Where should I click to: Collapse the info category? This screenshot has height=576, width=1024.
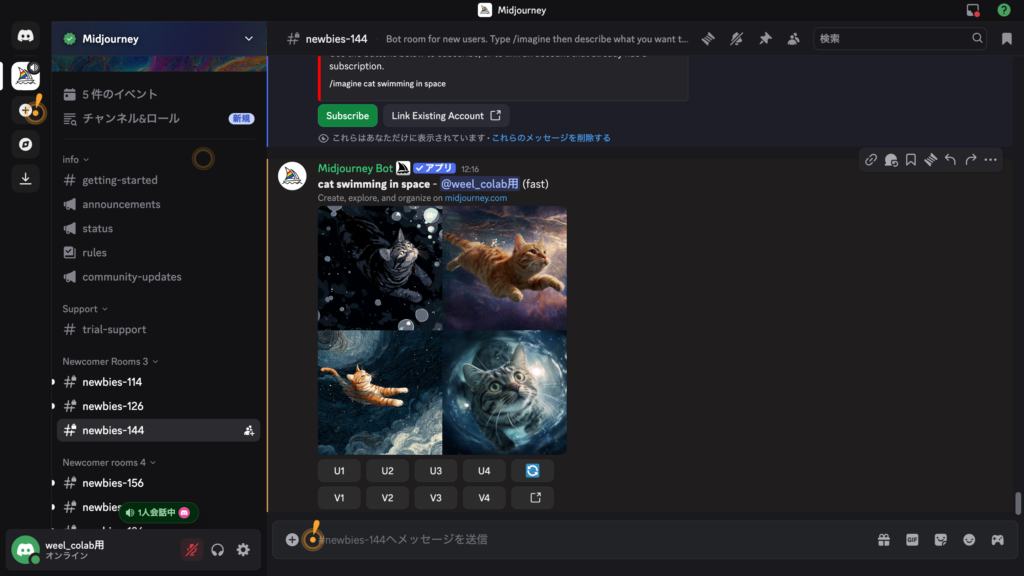(76, 159)
